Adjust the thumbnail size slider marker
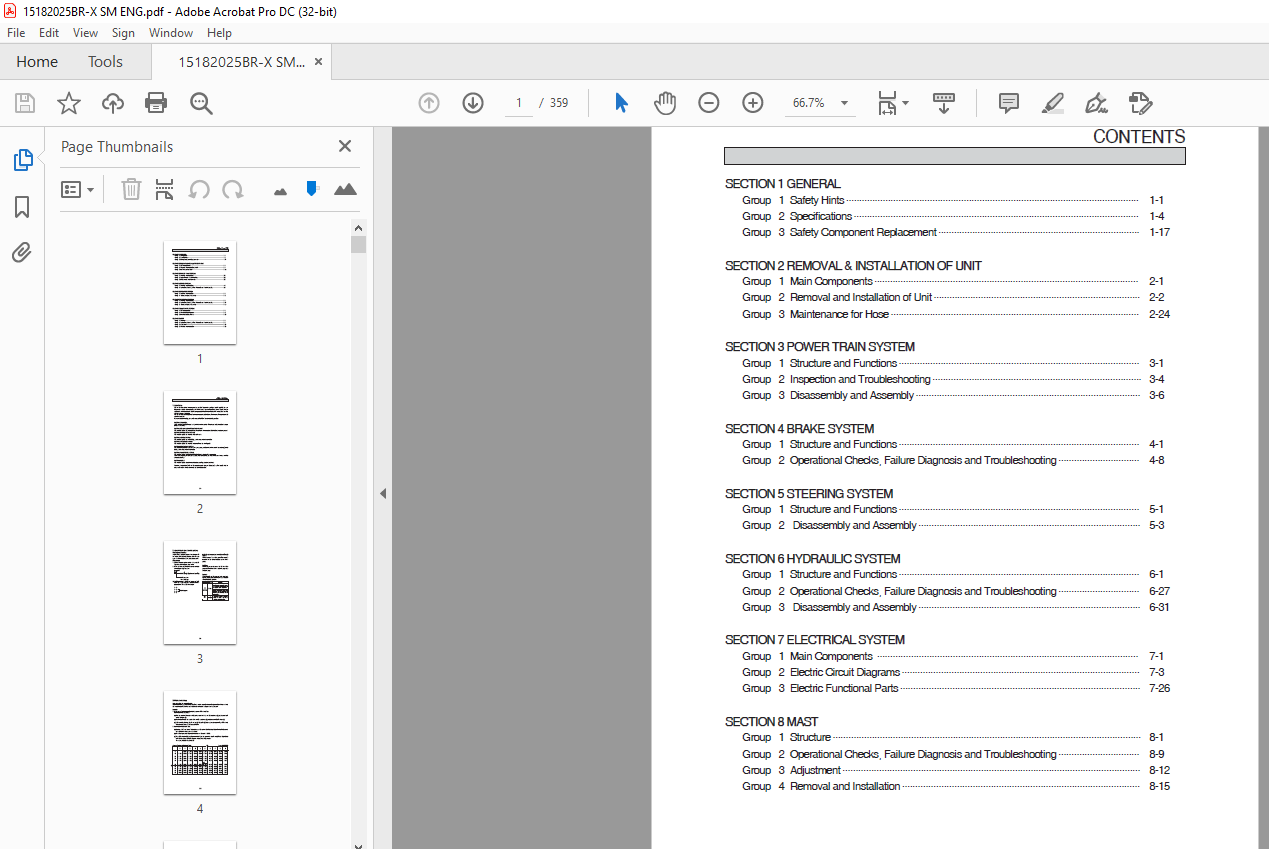This screenshot has width=1269, height=849. click(x=312, y=188)
